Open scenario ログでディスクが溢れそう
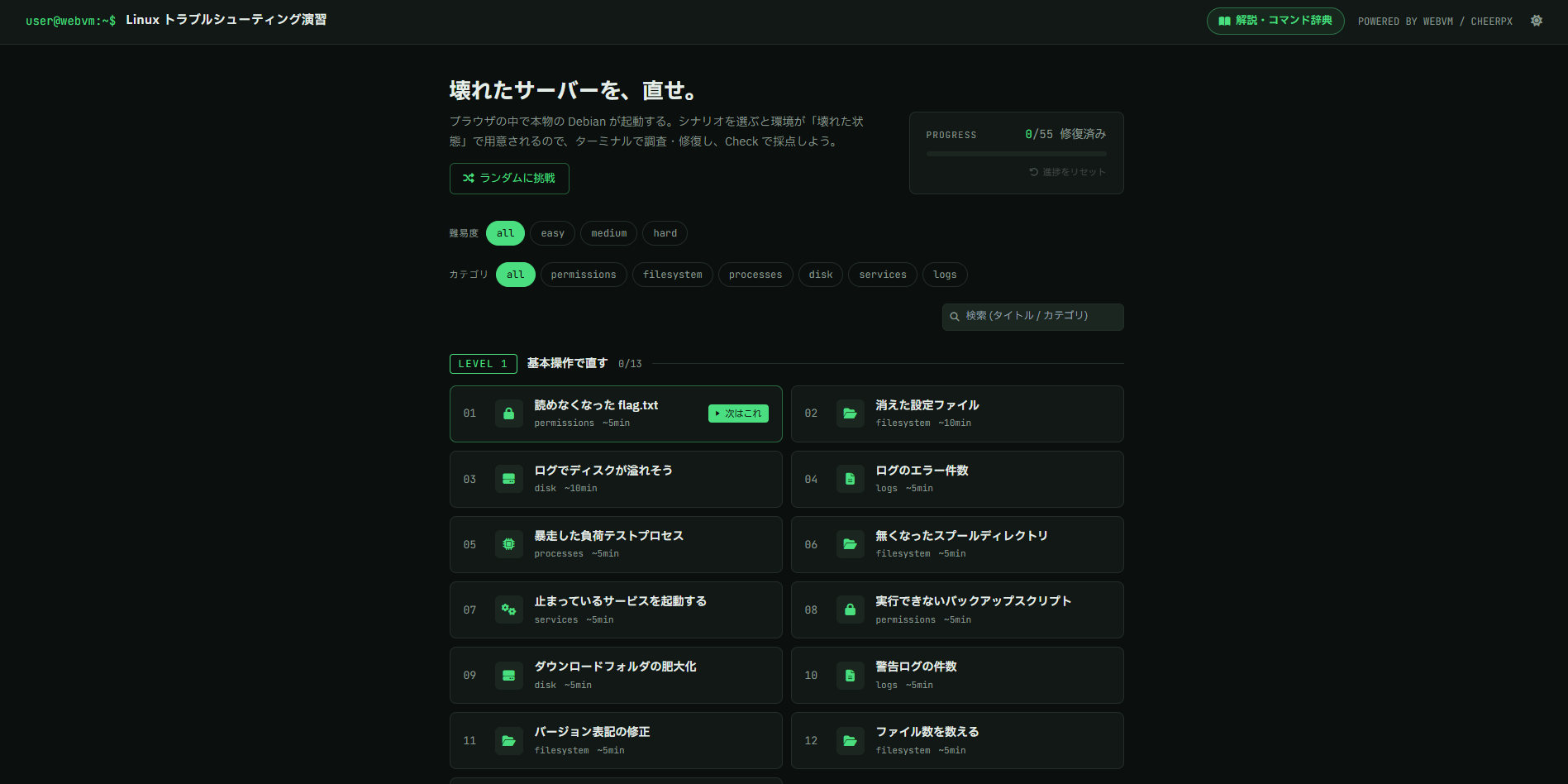1568x784 pixels. point(616,479)
